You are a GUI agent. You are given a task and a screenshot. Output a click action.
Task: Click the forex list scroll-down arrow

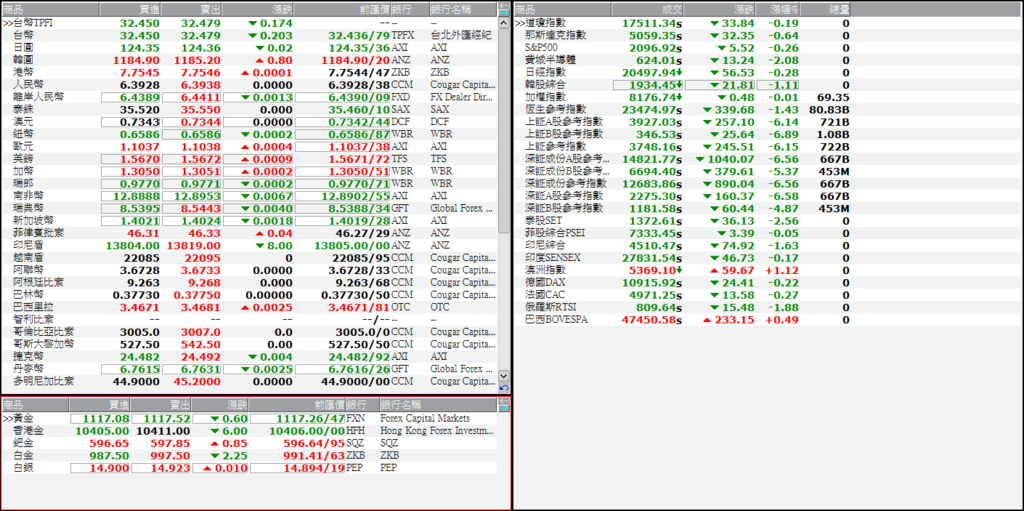pos(504,376)
